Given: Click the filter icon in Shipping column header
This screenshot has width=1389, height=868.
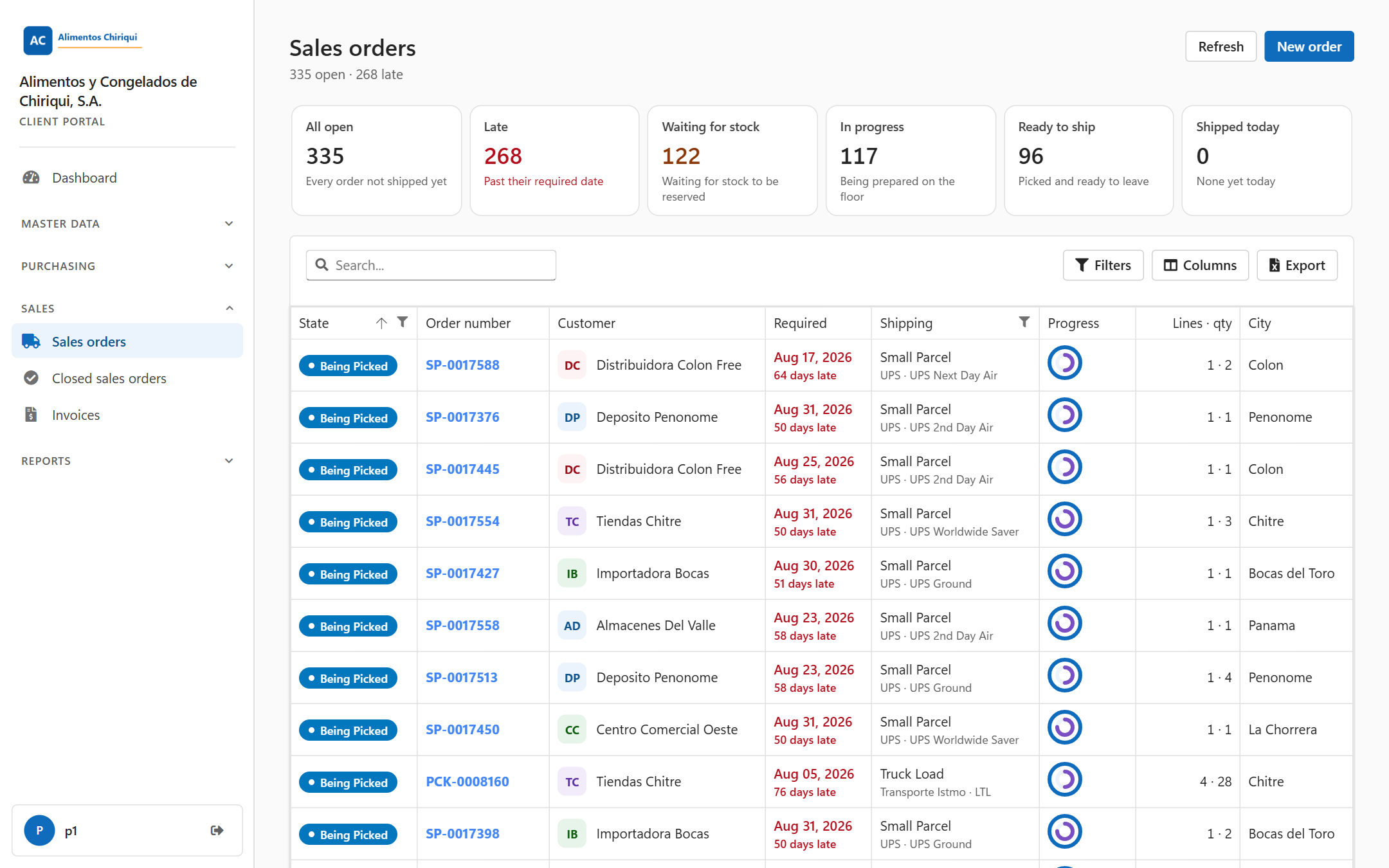Looking at the screenshot, I should click(x=1024, y=322).
